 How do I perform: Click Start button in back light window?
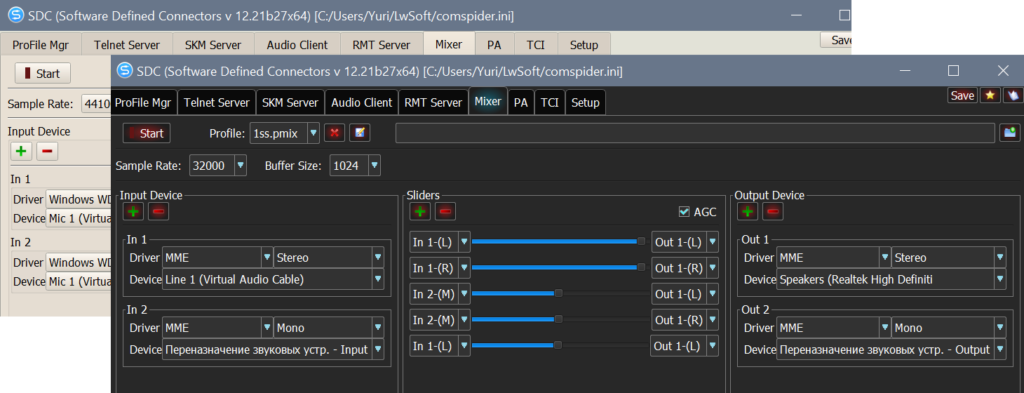42,74
